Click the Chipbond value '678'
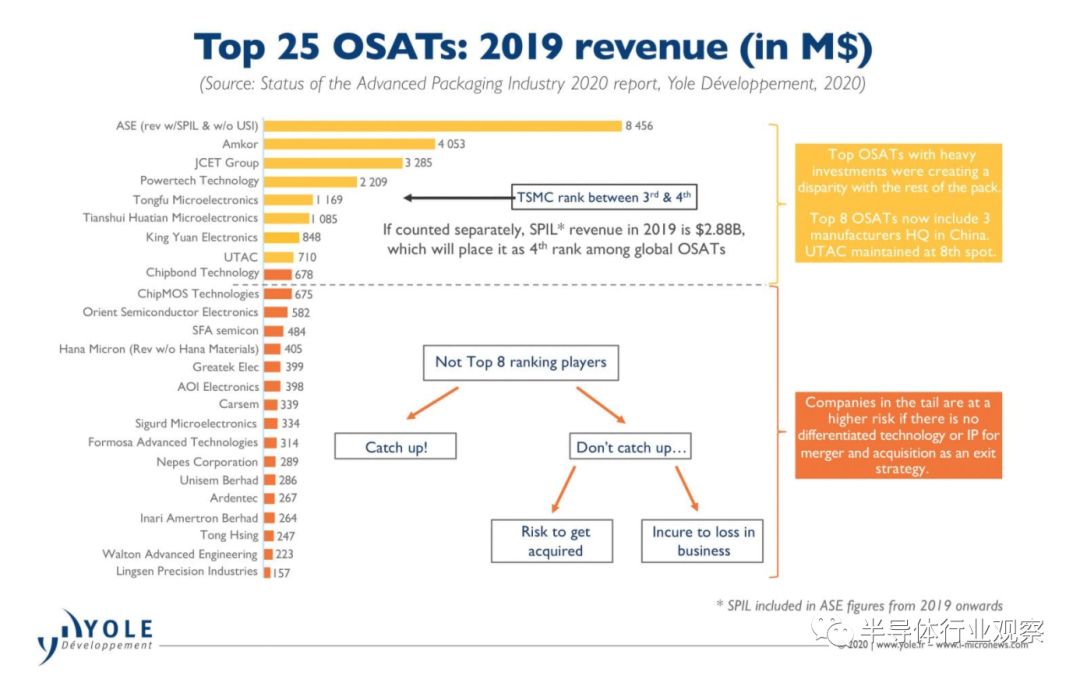 pos(304,274)
